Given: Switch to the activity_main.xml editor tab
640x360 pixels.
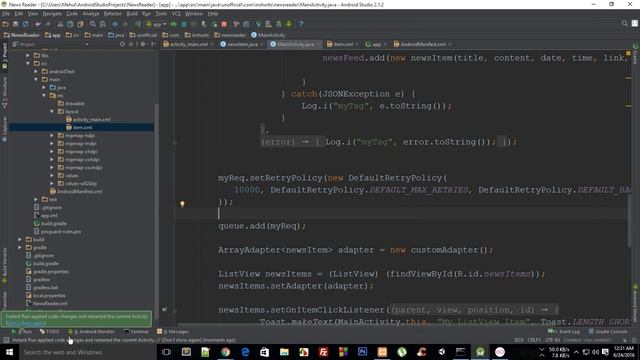Looking at the screenshot, I should coord(188,44).
